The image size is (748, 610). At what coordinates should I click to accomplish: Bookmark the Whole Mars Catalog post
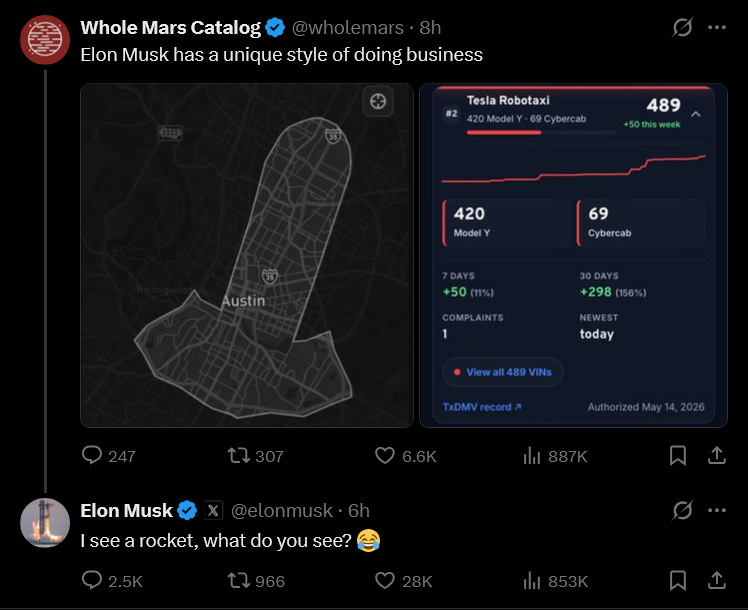[678, 456]
